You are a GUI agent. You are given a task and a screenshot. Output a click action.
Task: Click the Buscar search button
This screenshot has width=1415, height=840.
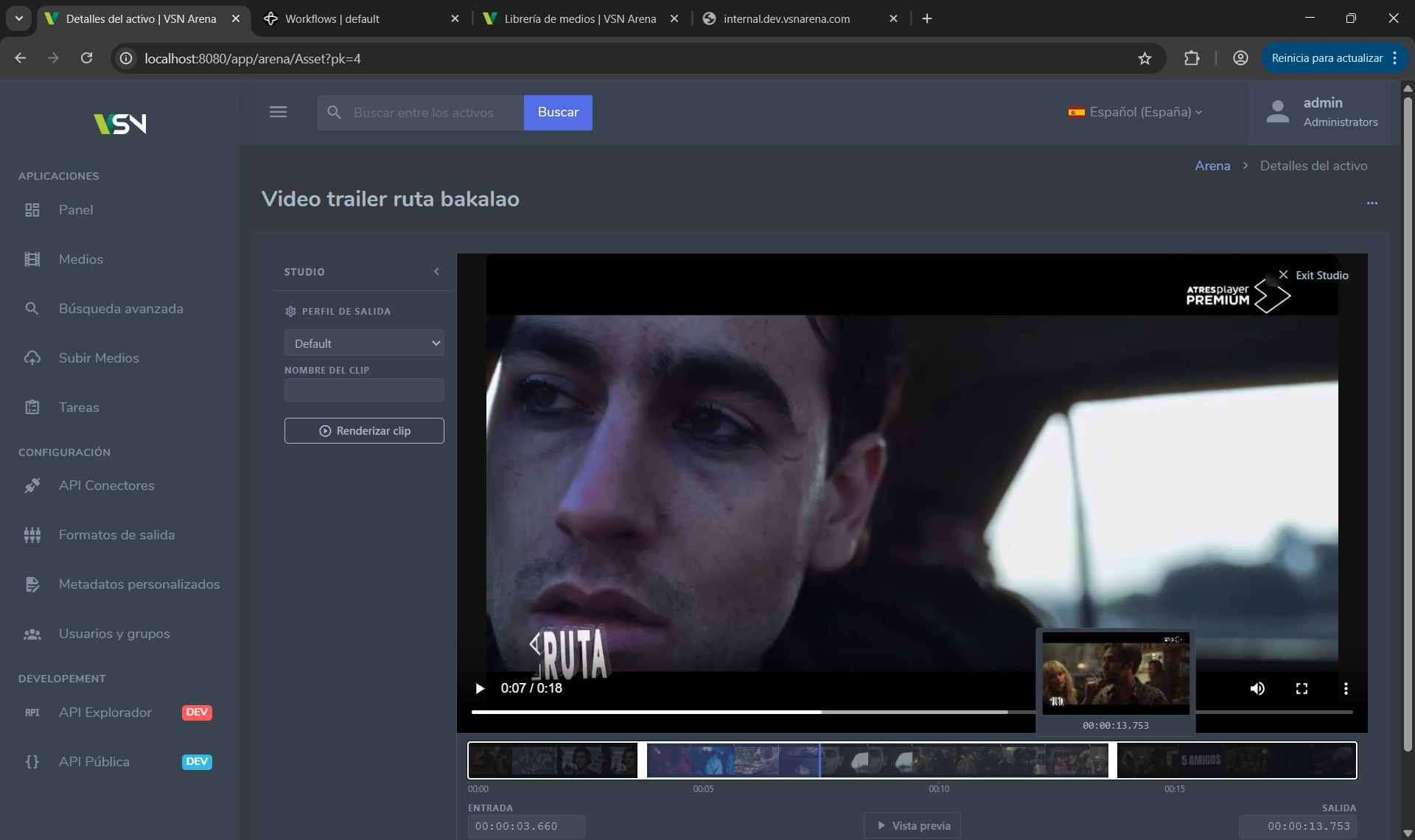tap(558, 112)
